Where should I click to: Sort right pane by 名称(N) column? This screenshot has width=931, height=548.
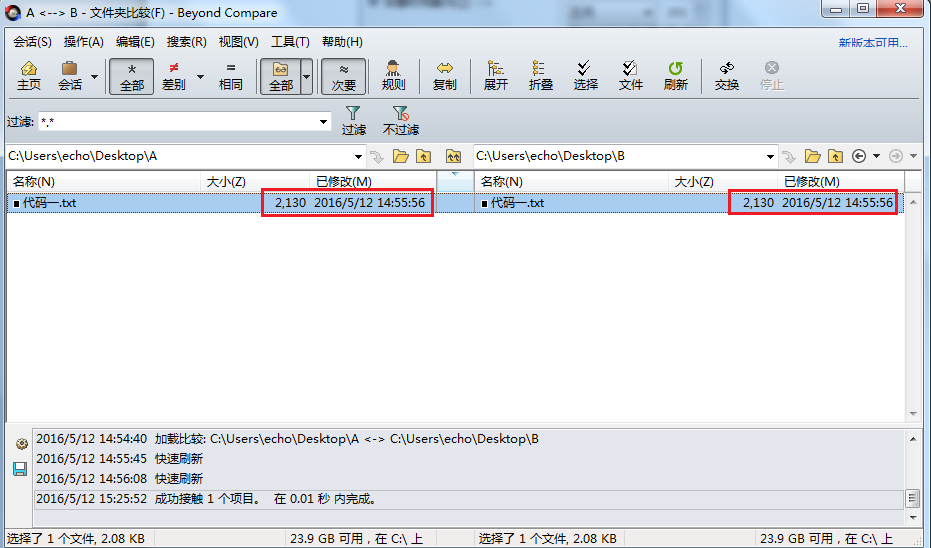[x=572, y=182]
